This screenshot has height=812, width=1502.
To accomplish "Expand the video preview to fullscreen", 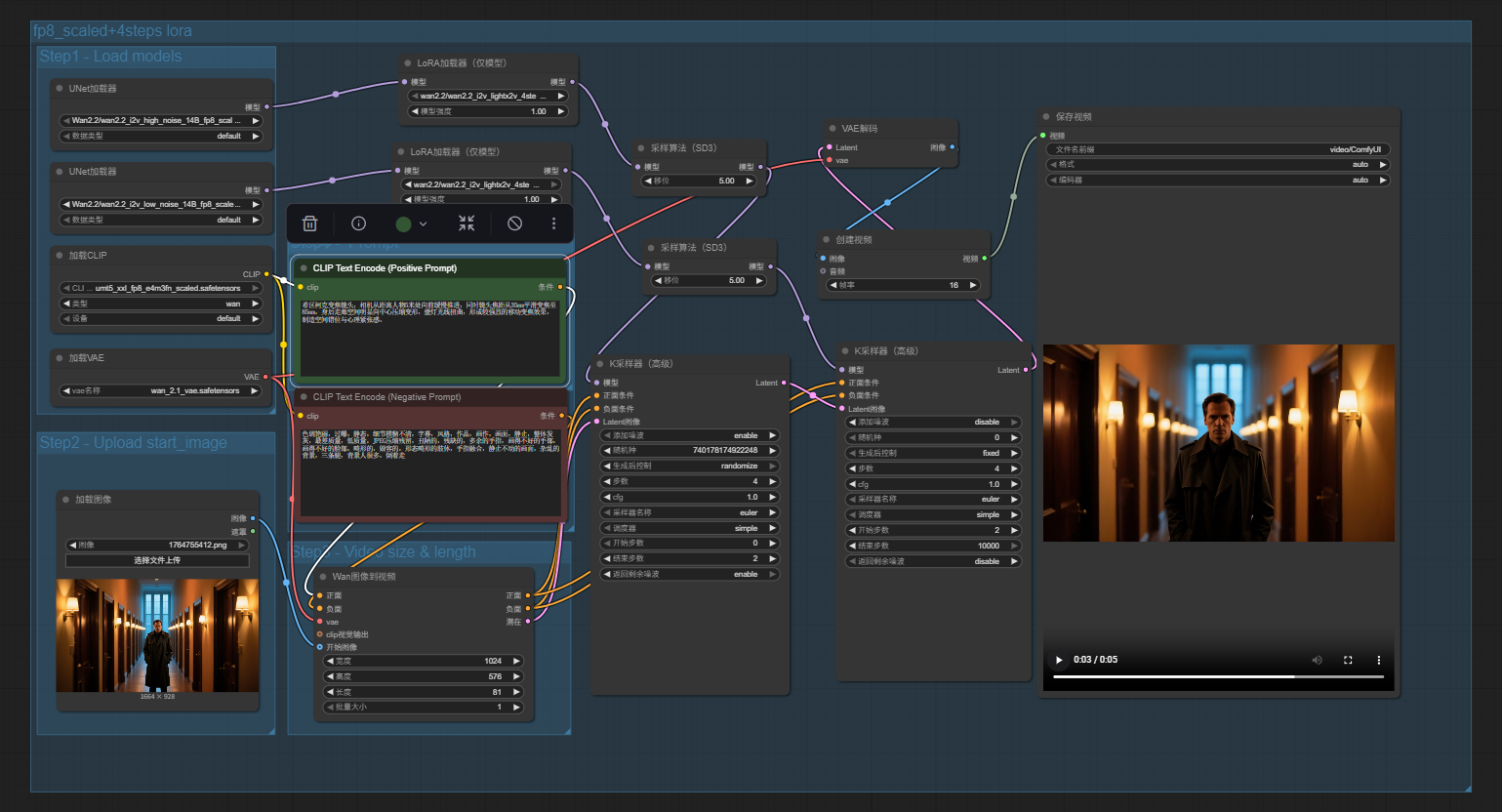I will point(1348,660).
